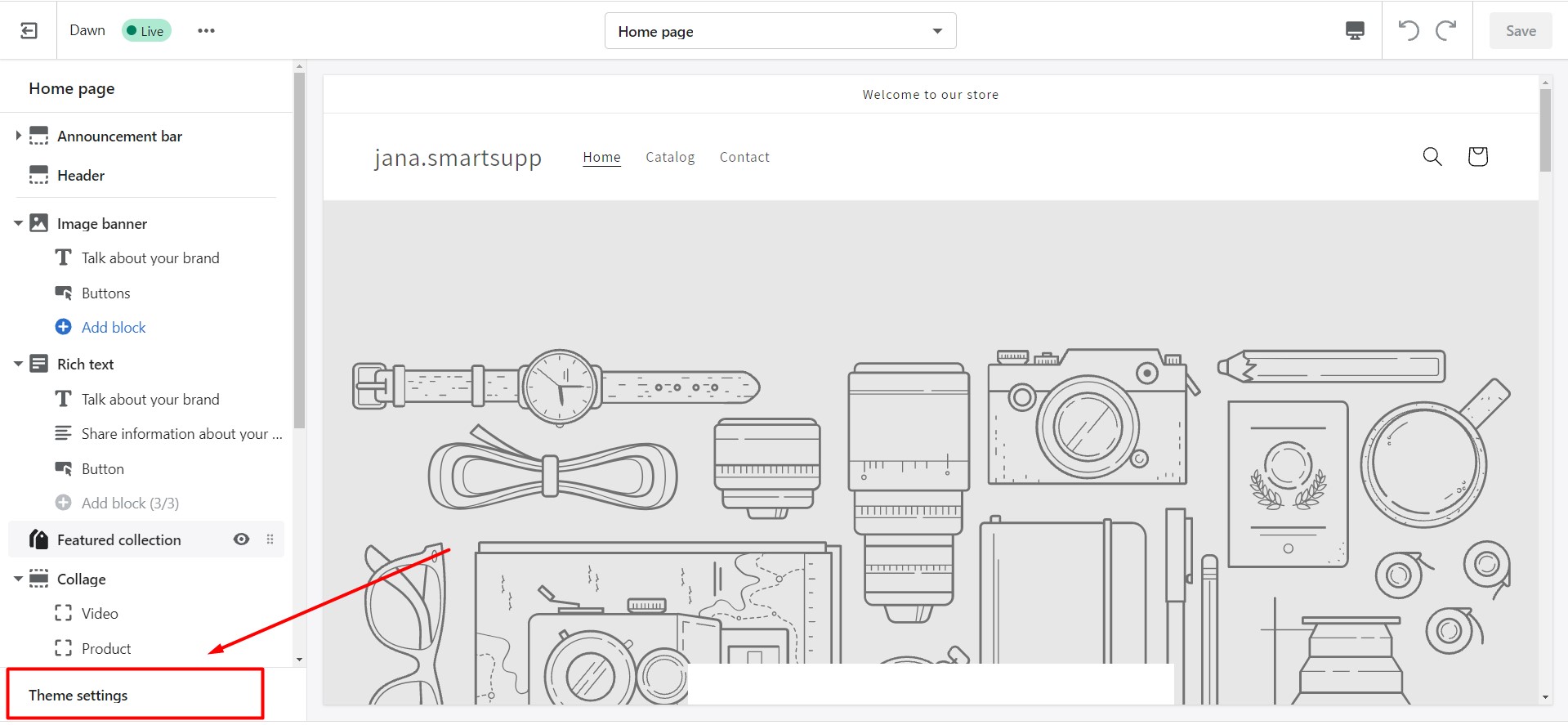Screen dimensions: 1568x725
Task: Click the Header section icon
Action: coord(38,175)
